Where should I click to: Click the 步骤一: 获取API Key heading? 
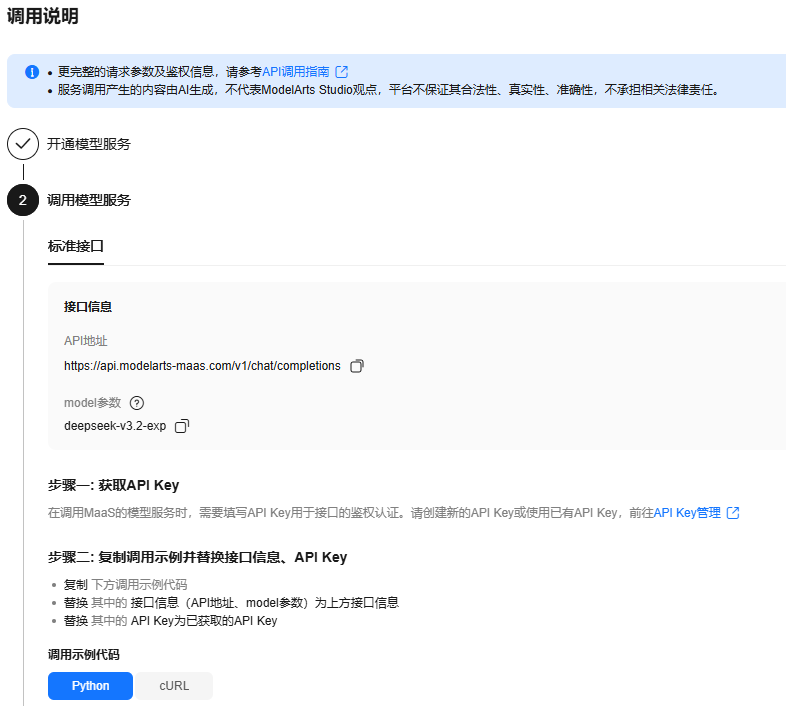pyautogui.click(x=113, y=485)
